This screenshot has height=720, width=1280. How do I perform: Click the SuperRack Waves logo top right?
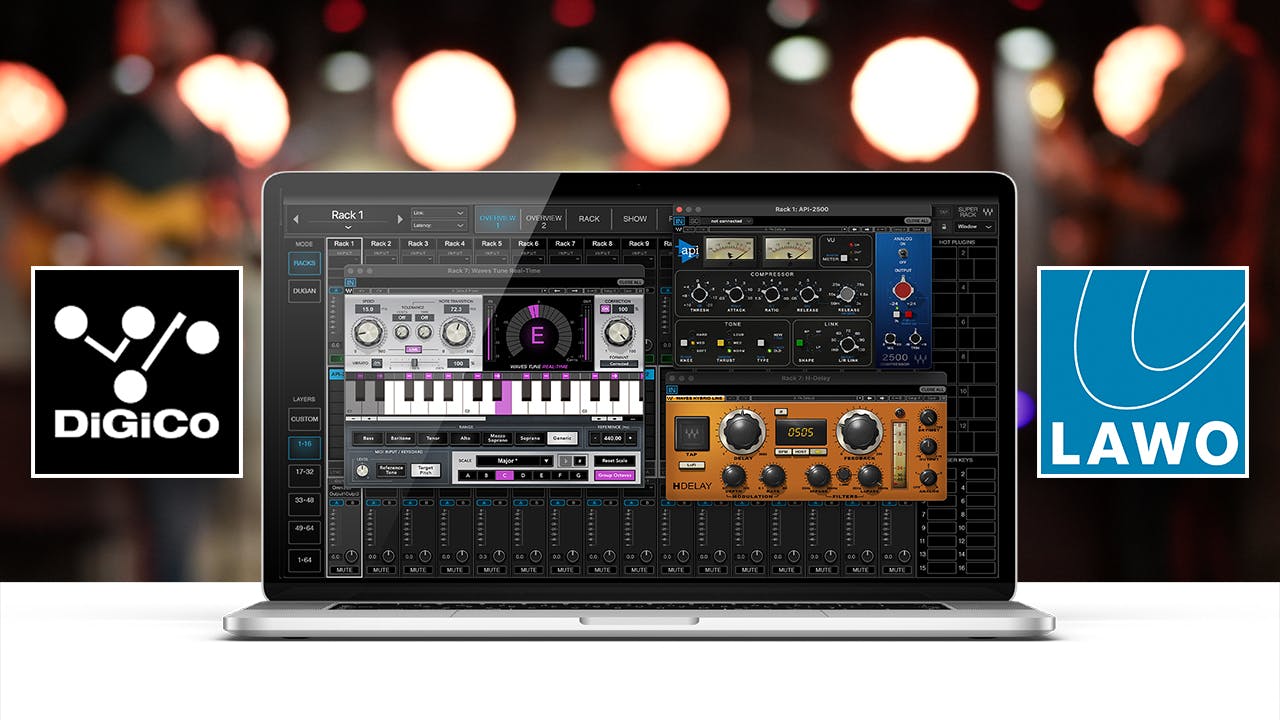coord(988,212)
